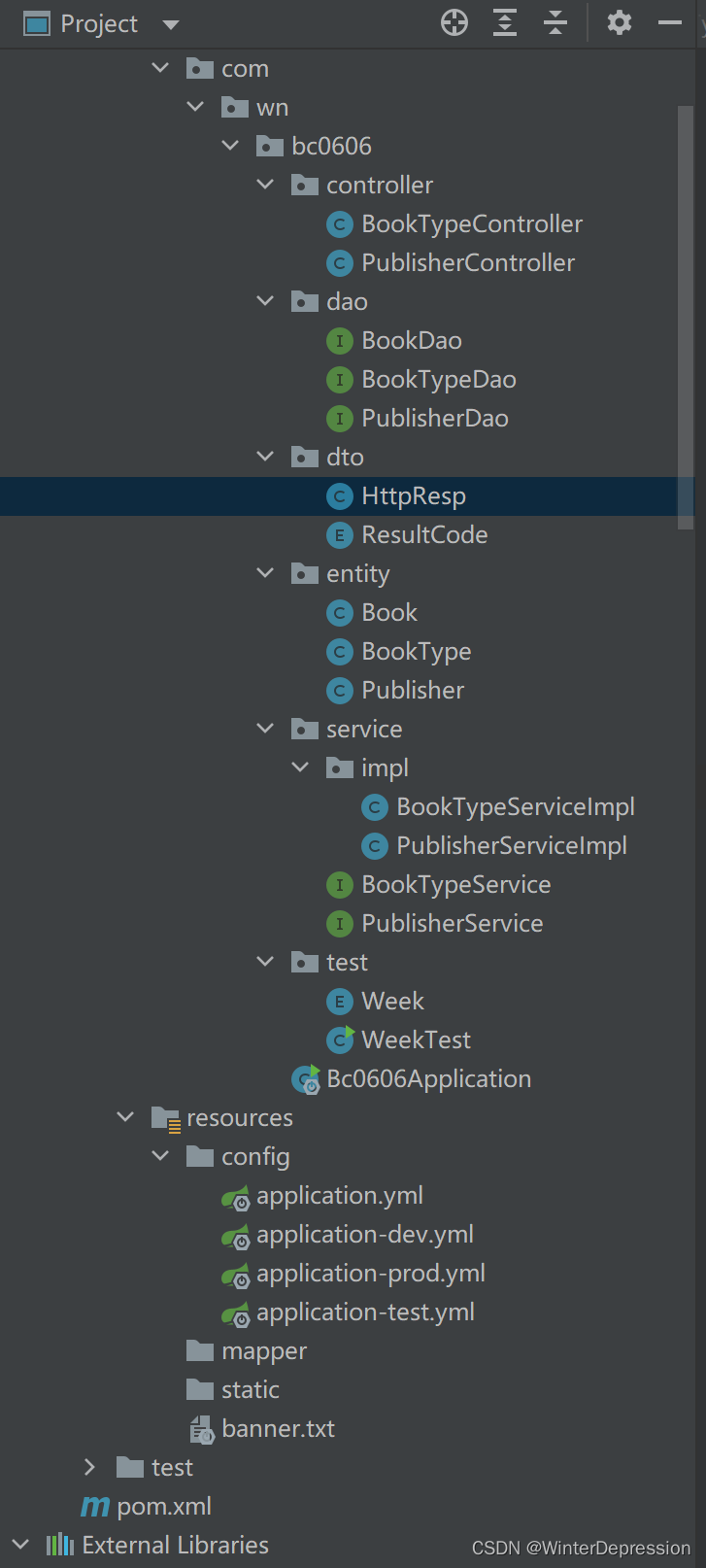Viewport: 706px width, 1568px height.
Task: Open the application-prod.yml config file
Action: click(x=369, y=1273)
